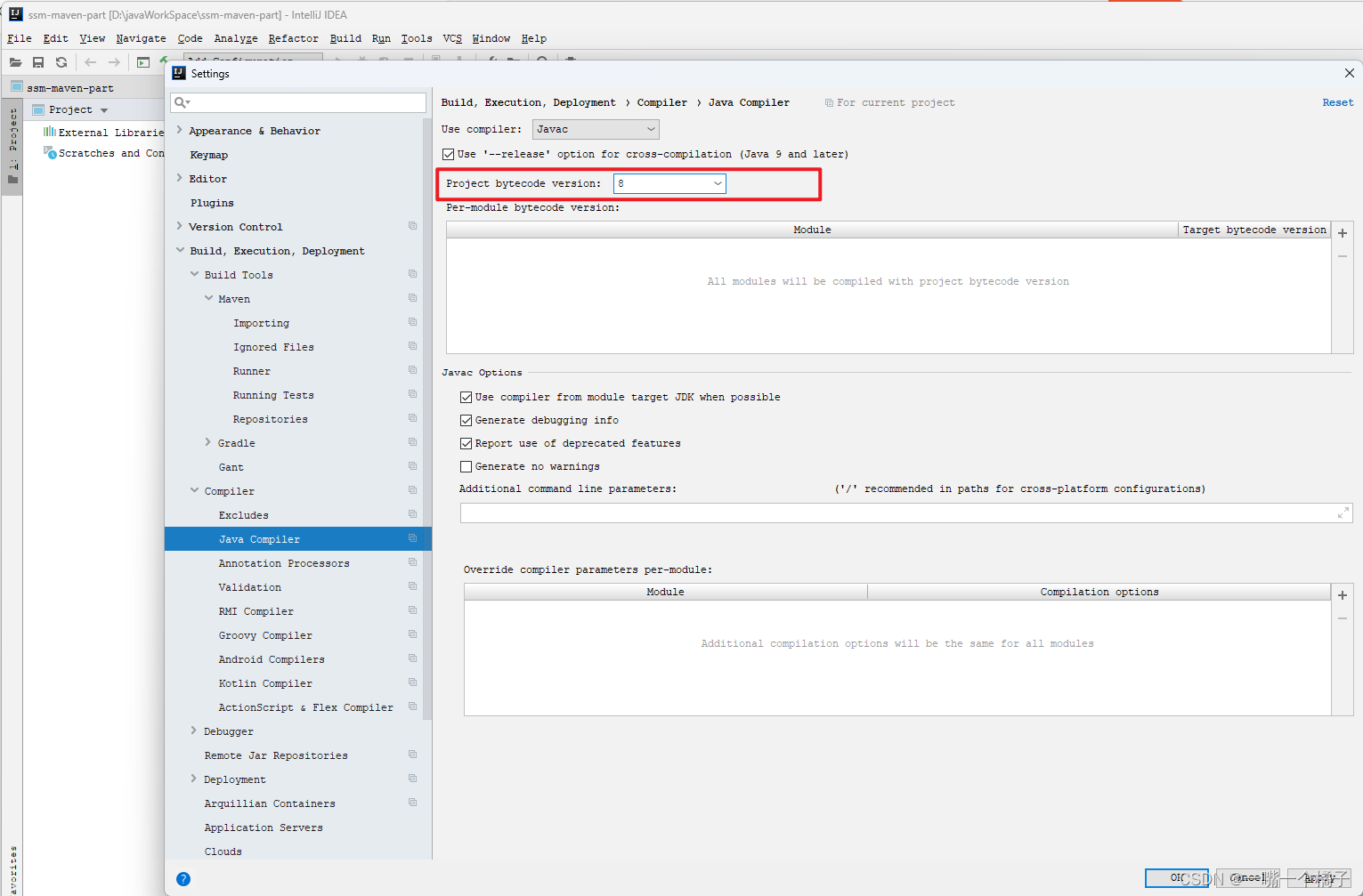
Task: Toggle Report use of deprecated features
Action: click(466, 443)
